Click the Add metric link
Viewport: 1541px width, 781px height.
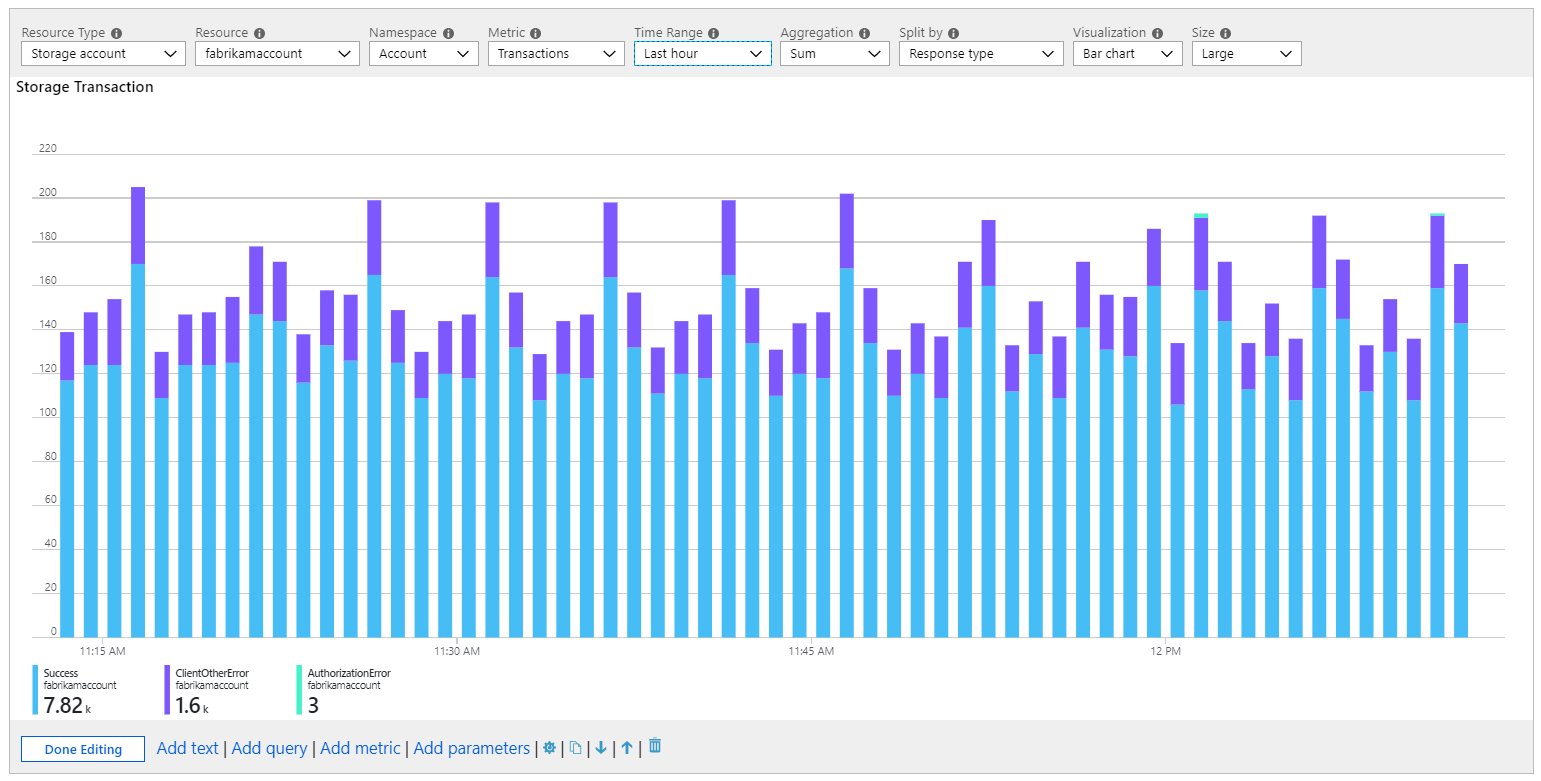[360, 748]
